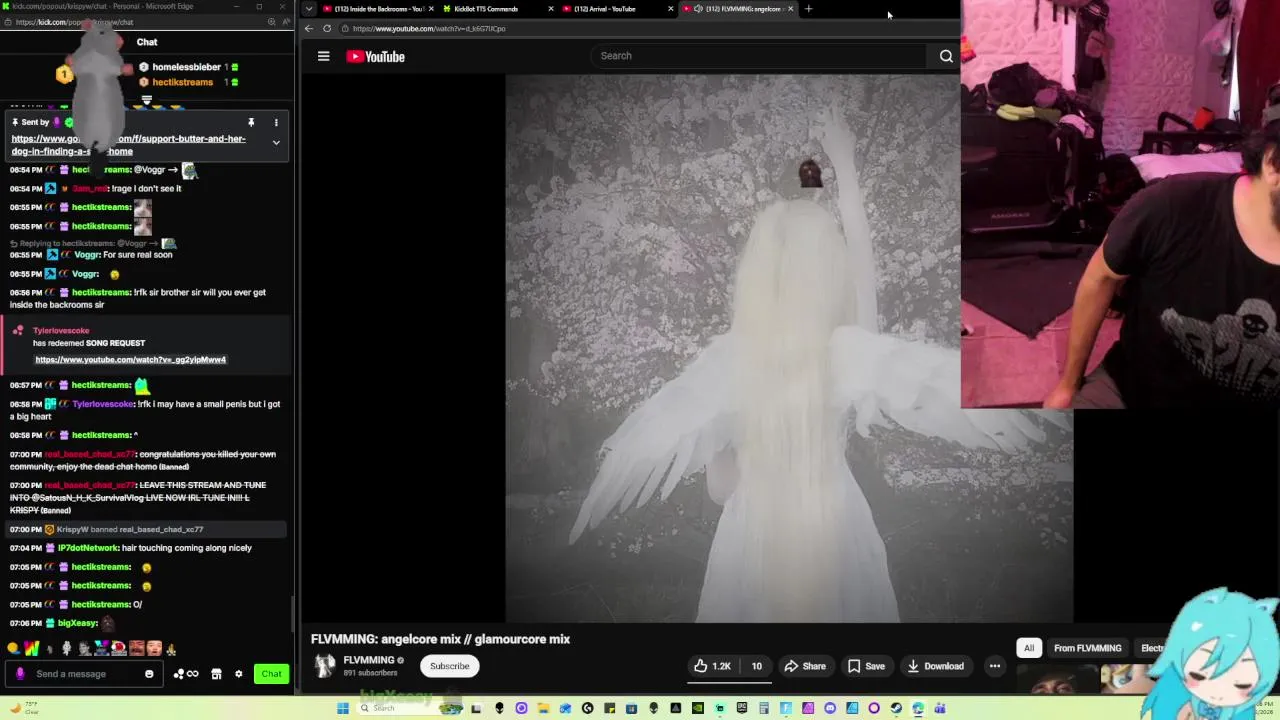This screenshot has height=720, width=1280.
Task: Open the chat settings gear
Action: click(x=238, y=674)
